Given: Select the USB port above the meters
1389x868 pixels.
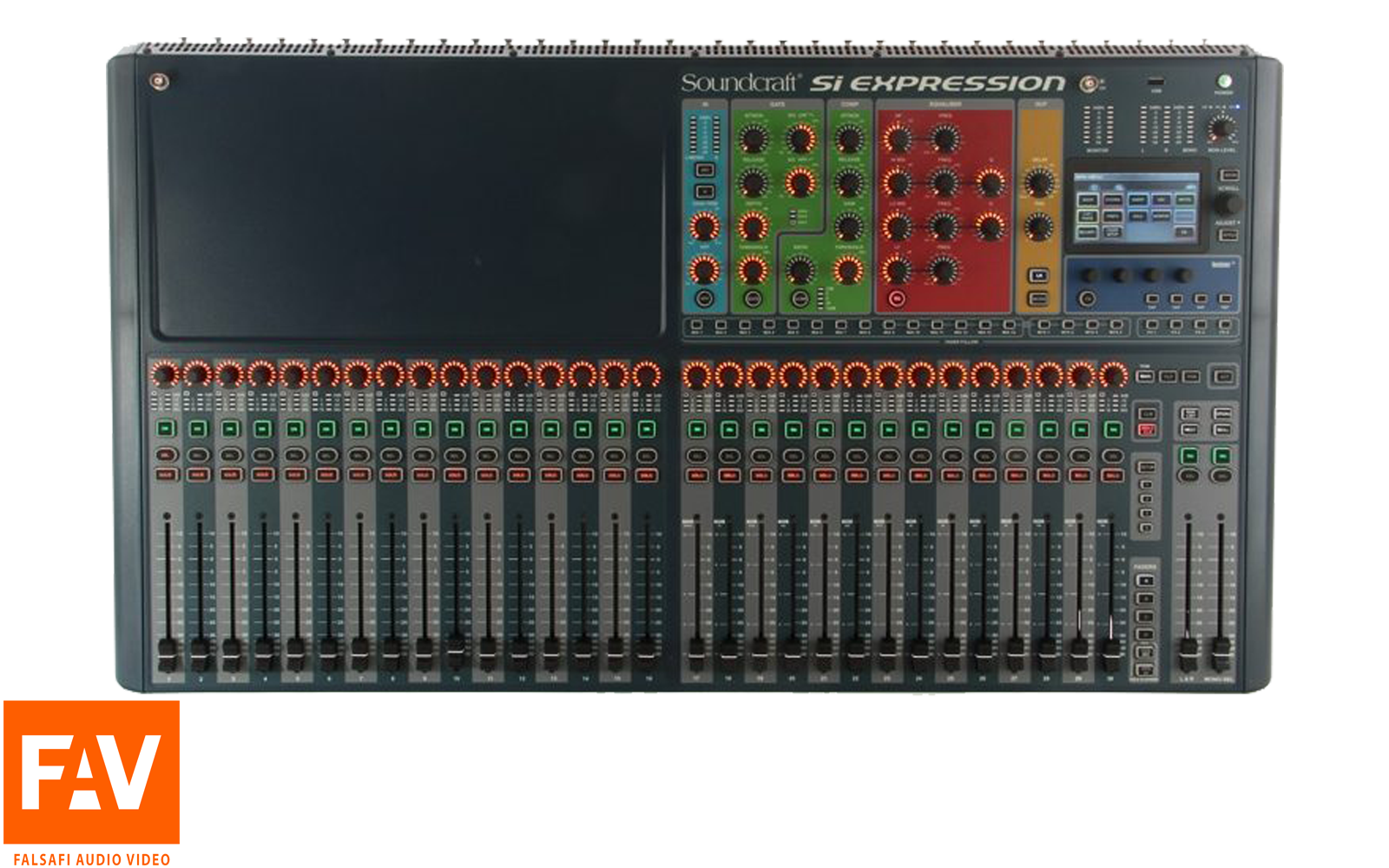Looking at the screenshot, I should [1155, 82].
